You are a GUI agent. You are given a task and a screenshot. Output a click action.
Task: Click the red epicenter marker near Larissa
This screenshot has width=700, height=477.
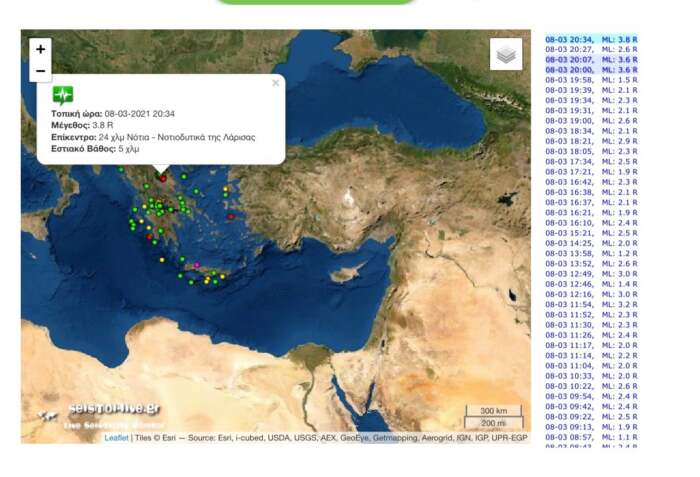click(x=162, y=179)
